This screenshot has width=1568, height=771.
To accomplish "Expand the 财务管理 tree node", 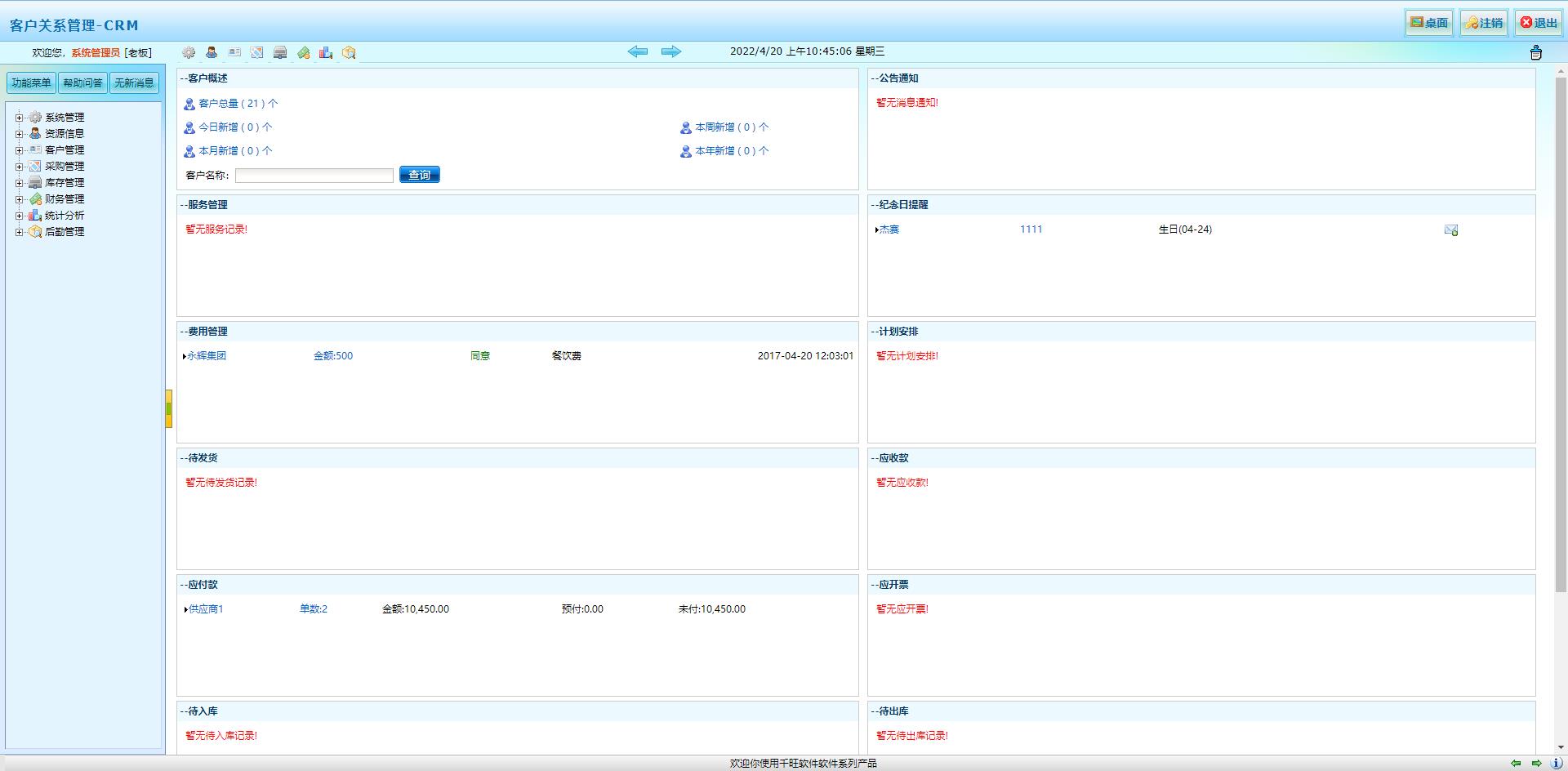I will tap(19, 199).
